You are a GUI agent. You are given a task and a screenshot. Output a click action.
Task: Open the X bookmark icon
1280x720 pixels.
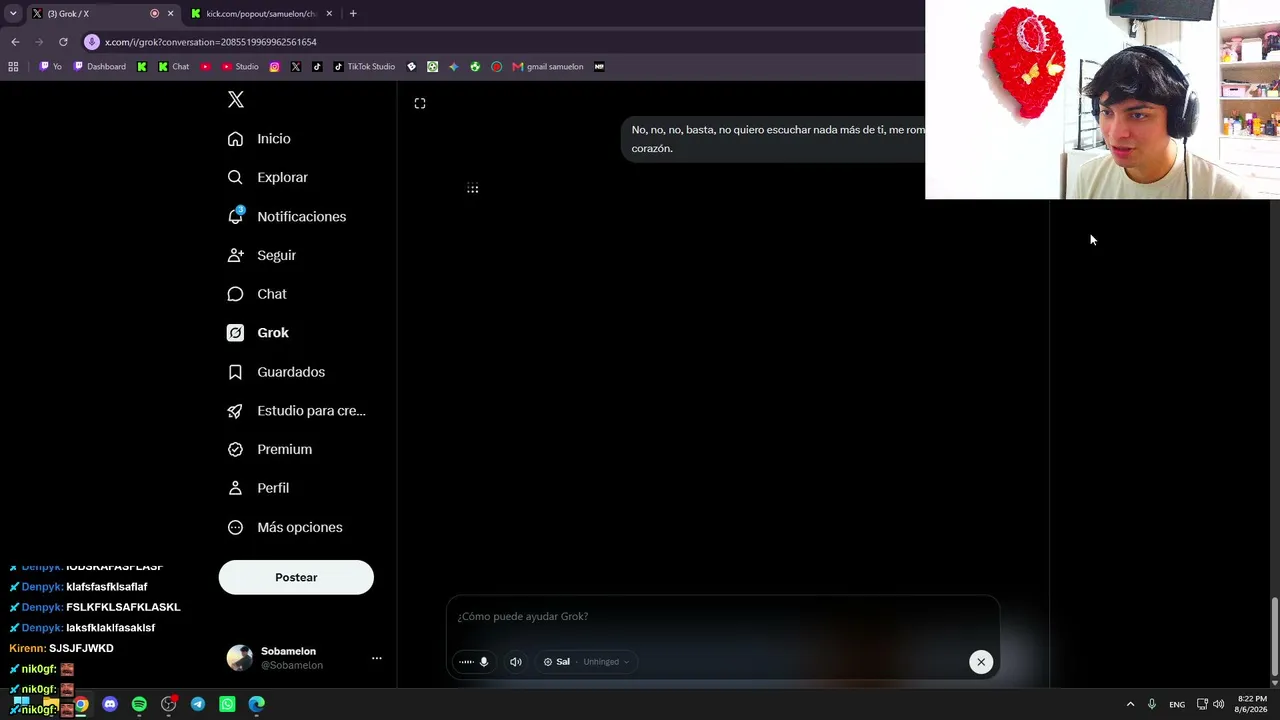click(x=296, y=67)
